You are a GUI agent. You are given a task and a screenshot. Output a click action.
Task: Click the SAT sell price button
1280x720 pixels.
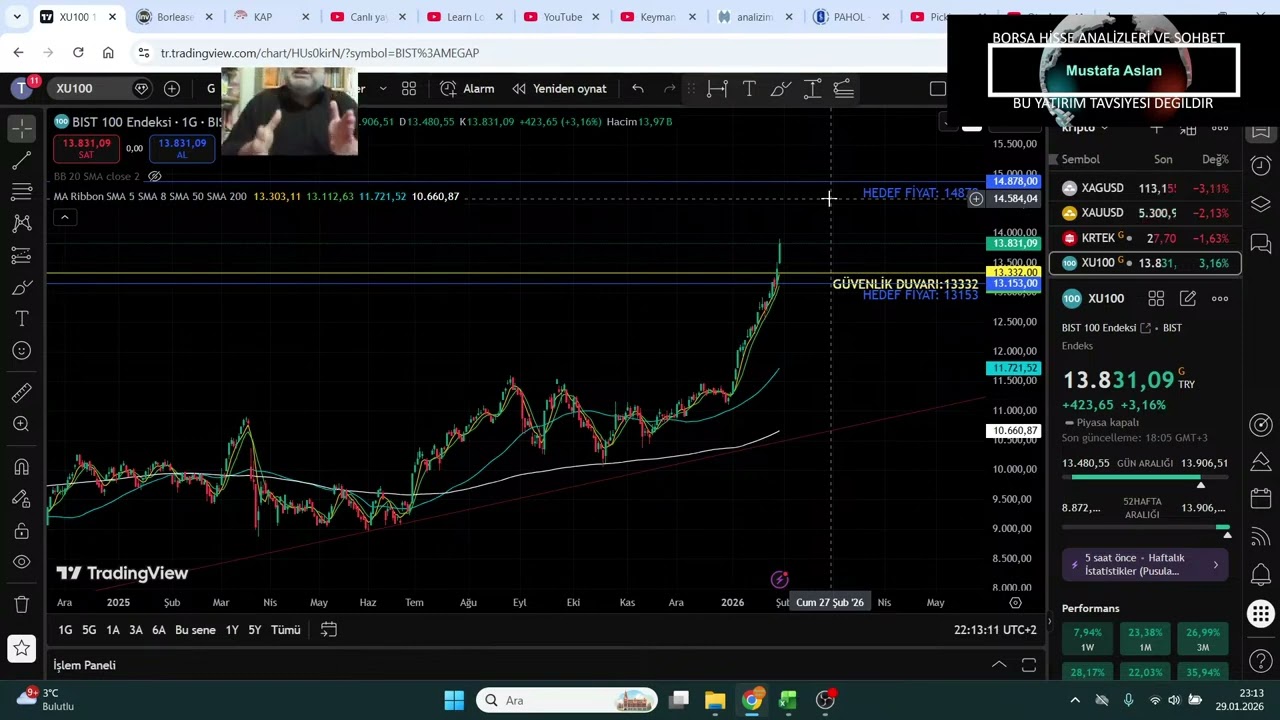tap(86, 148)
